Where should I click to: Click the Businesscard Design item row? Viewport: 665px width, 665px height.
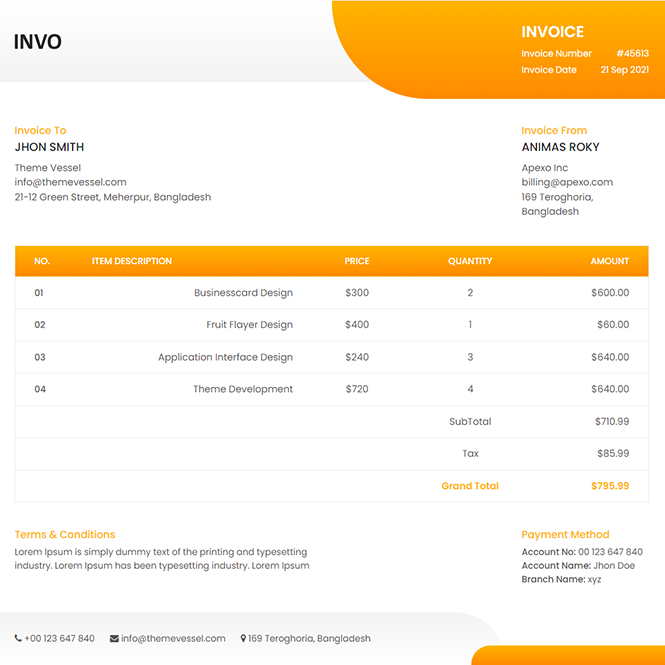tap(243, 293)
